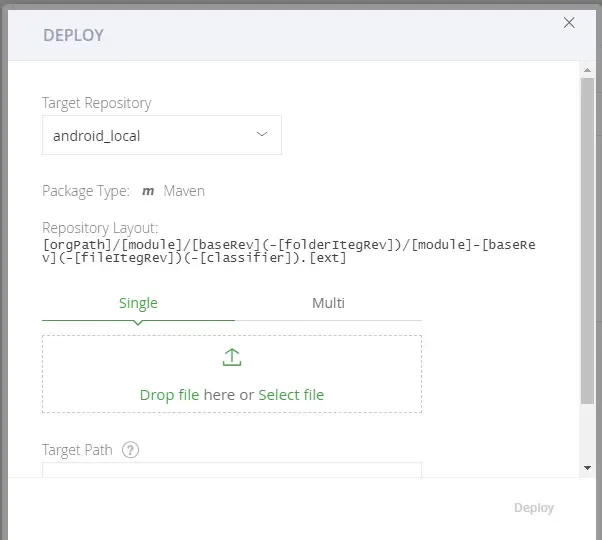The image size is (602, 540).
Task: Click the vertical scrollbar thumb
Action: click(587, 240)
